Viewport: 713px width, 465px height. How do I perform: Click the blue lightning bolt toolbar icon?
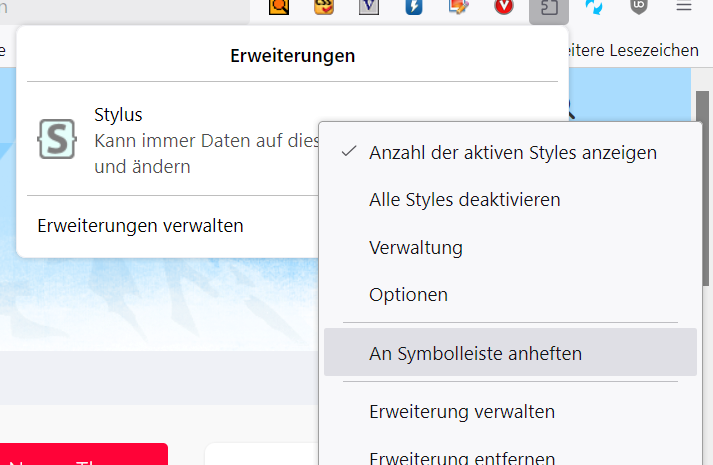(x=414, y=7)
